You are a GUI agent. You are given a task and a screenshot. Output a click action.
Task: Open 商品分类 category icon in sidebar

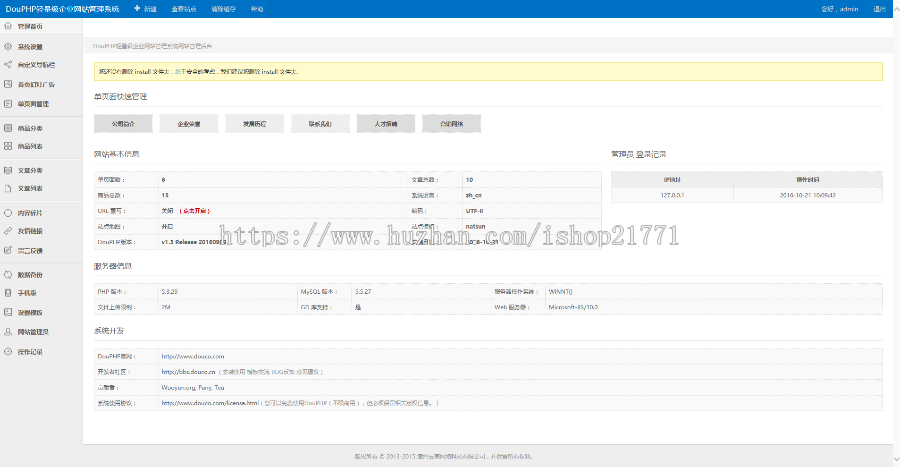click(x=9, y=128)
